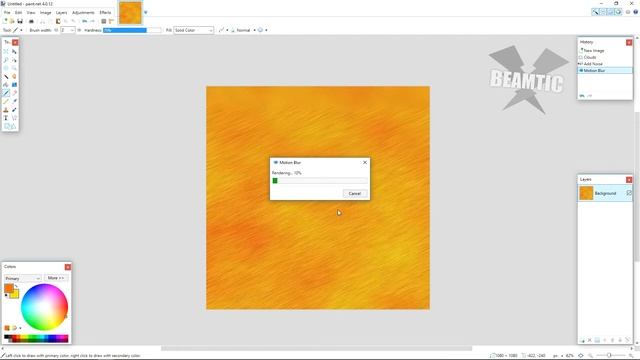Toggle Tools window button at top right
640x360 pixels.
(595, 12)
